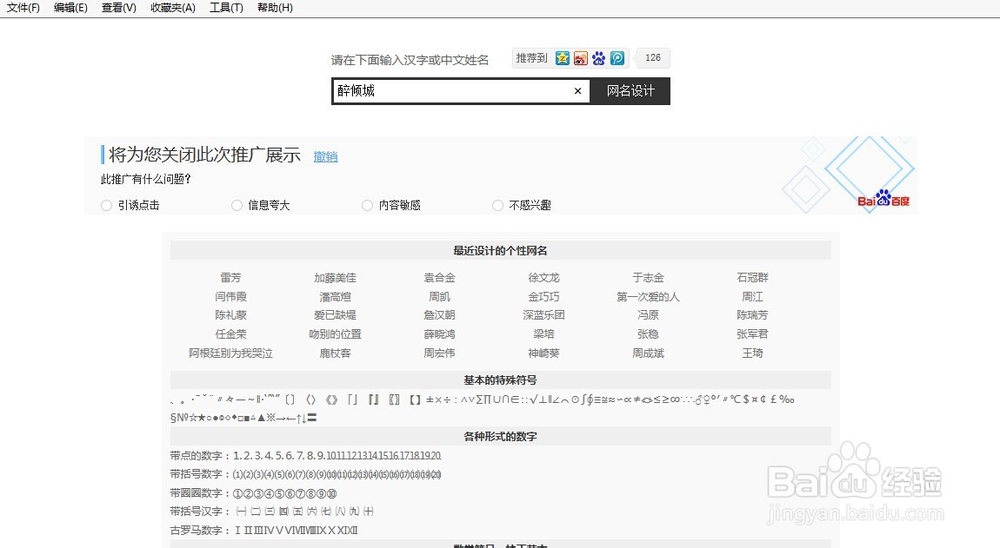Viewport: 1000px width, 548px height.
Task: Click the 基本的特殊符号 section header
Action: pos(501,380)
